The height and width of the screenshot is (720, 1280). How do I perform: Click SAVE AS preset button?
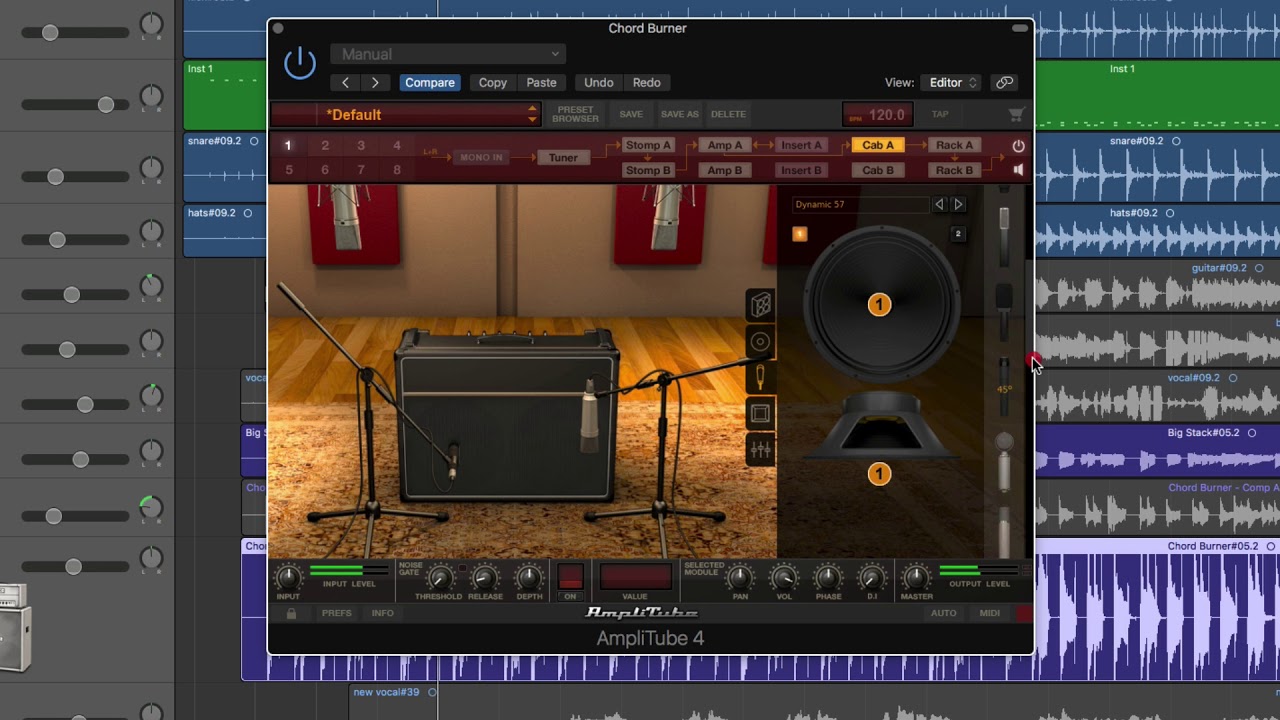pyautogui.click(x=680, y=114)
